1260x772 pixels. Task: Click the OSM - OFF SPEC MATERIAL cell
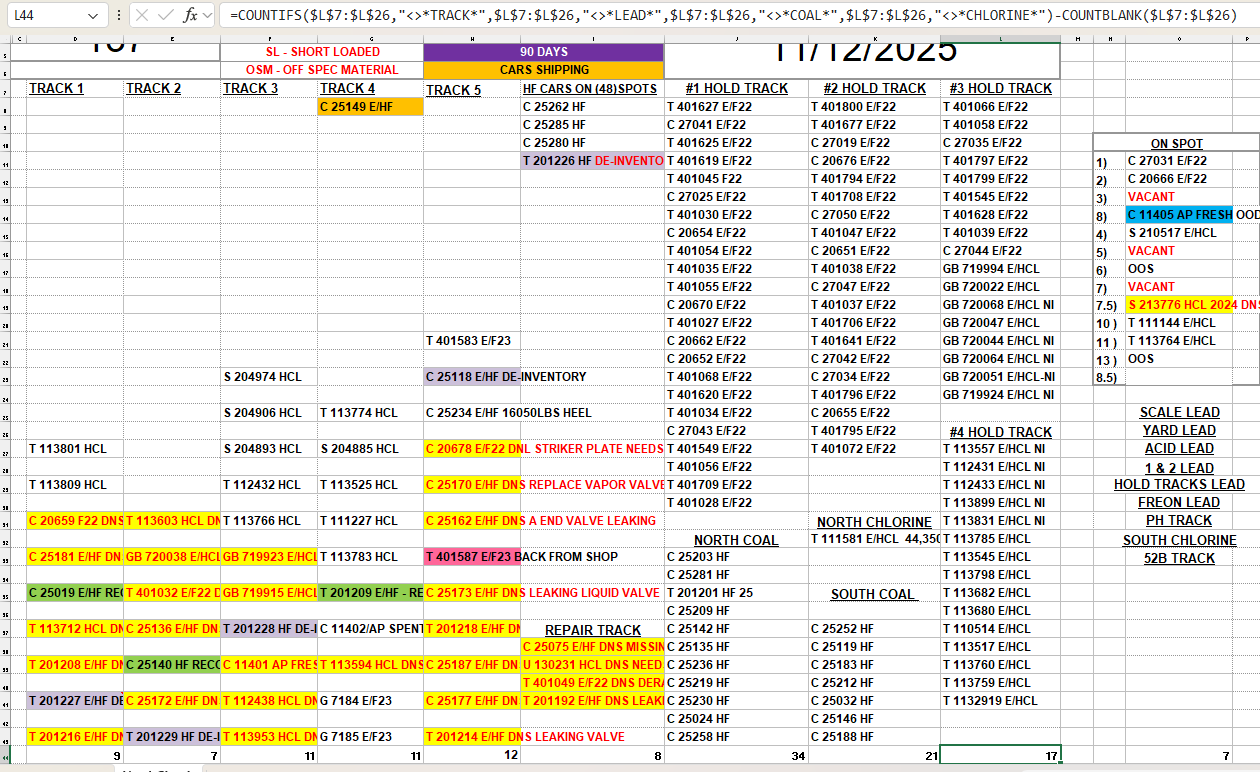click(322, 70)
